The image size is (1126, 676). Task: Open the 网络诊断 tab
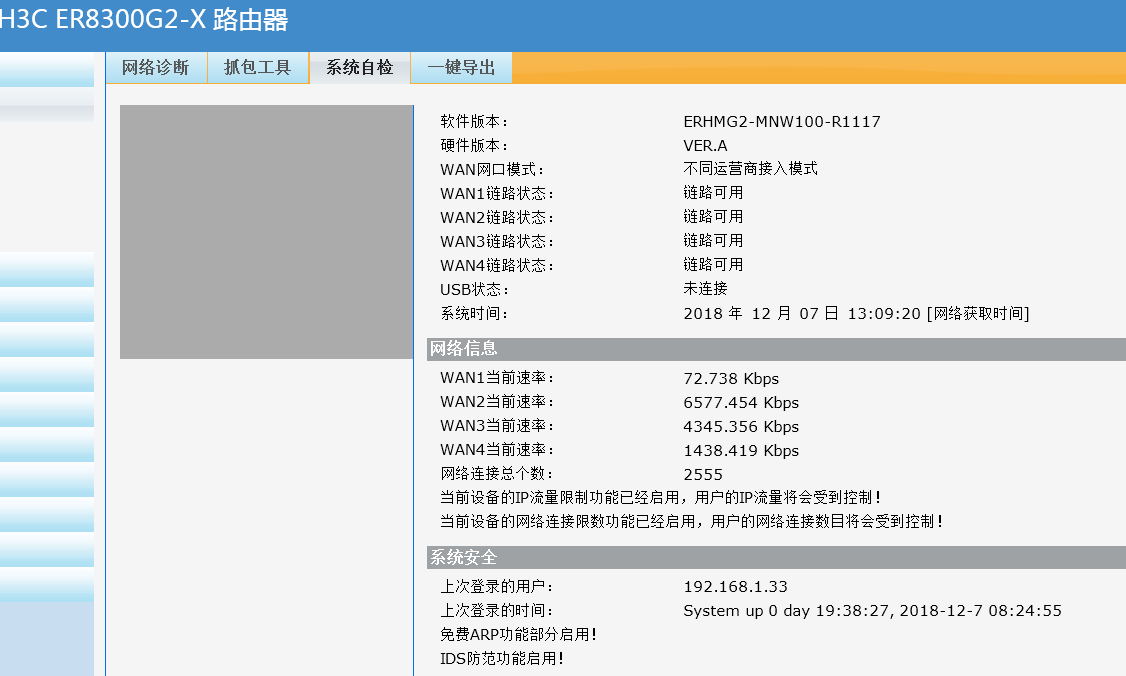tap(157, 68)
